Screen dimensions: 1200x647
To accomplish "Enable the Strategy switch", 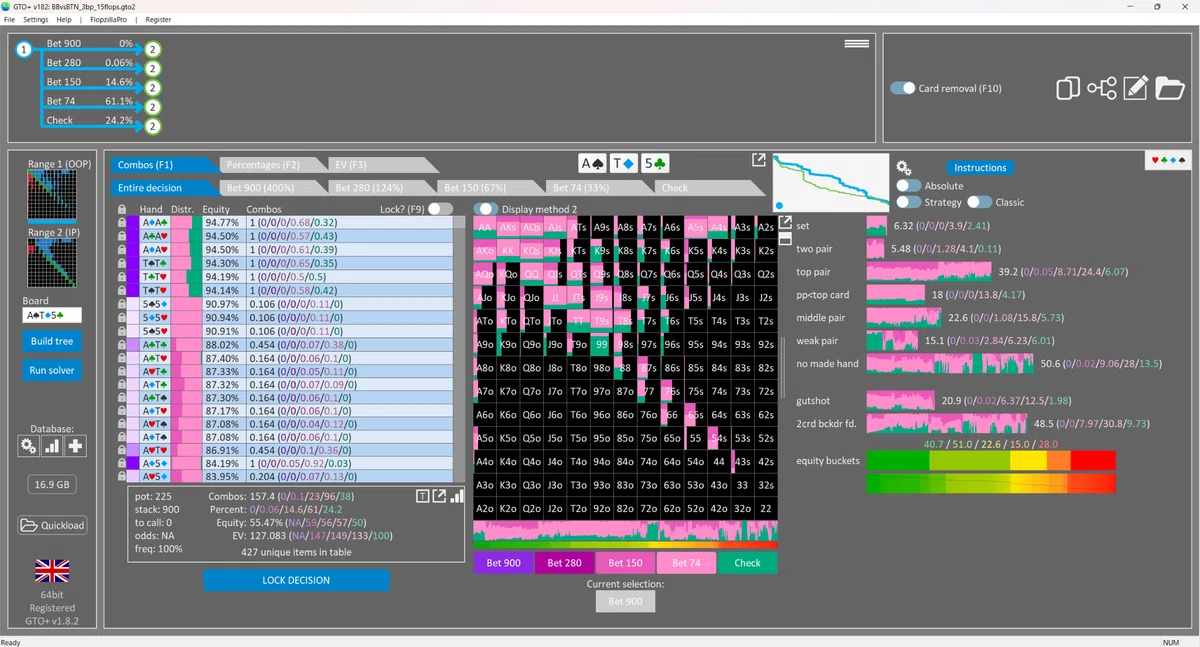I will (908, 202).
